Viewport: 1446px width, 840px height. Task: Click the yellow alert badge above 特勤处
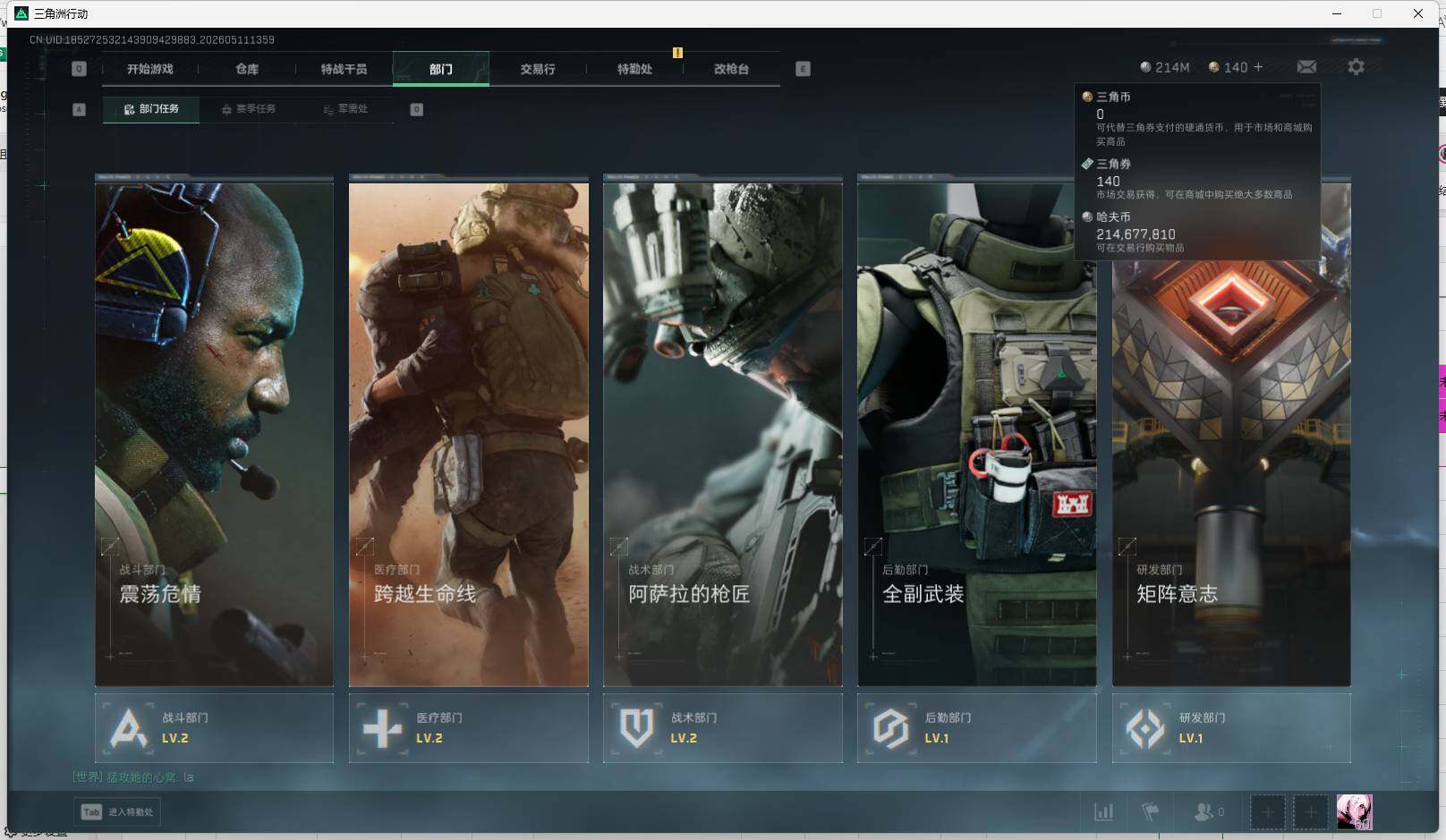pyautogui.click(x=677, y=53)
